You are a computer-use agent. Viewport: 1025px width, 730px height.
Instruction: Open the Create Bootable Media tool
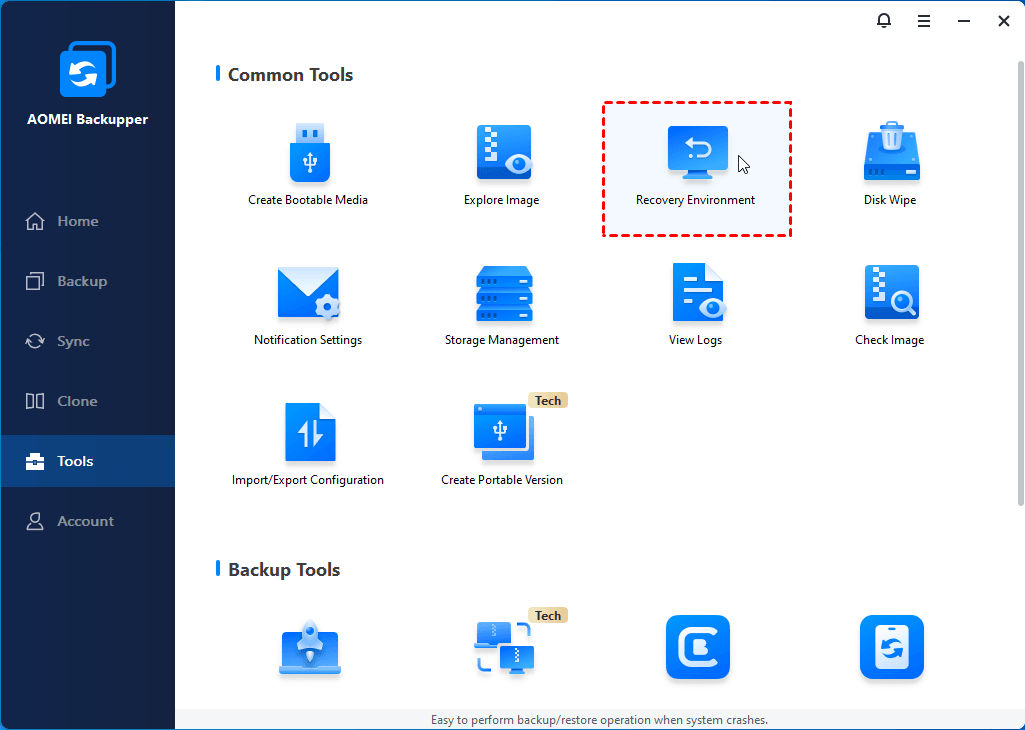(308, 153)
